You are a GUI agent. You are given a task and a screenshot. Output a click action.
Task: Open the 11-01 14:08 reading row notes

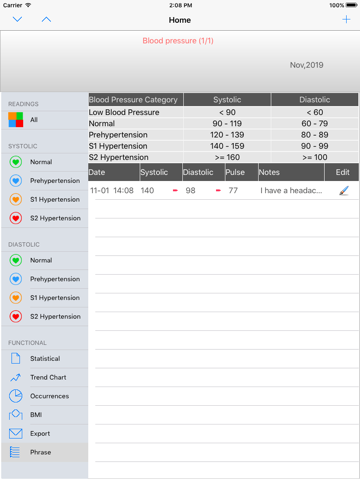click(291, 190)
